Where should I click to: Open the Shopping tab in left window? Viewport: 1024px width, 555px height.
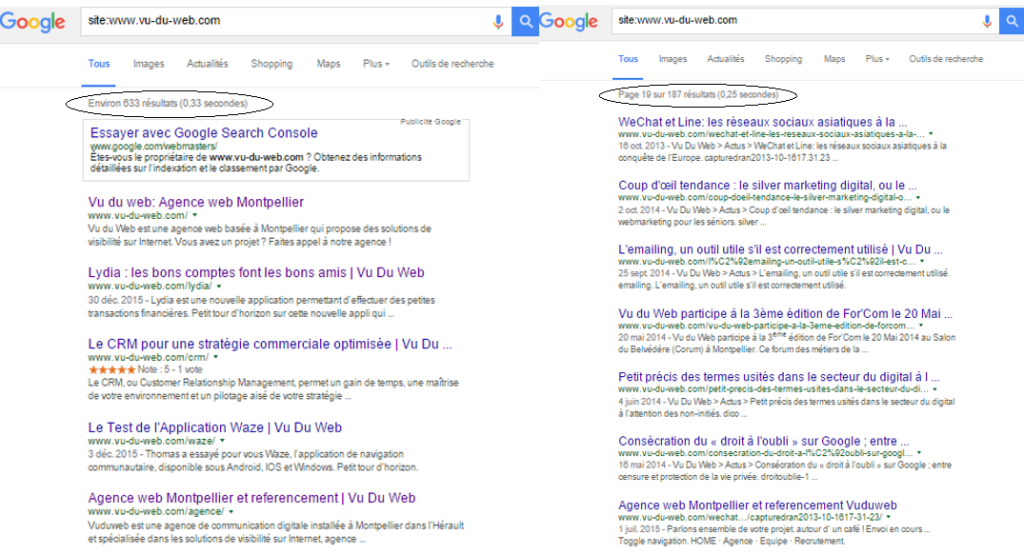272,64
